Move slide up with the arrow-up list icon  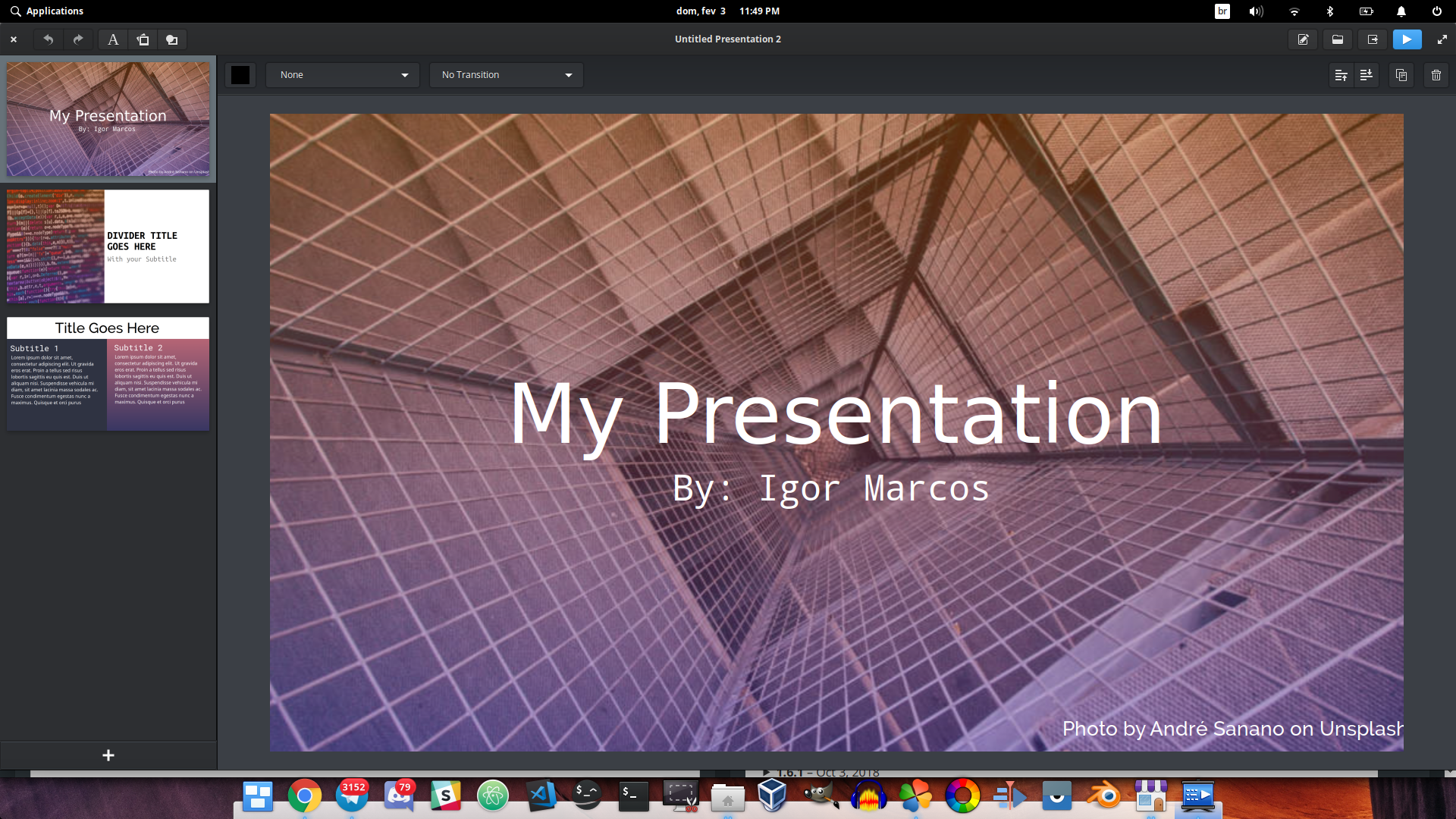(x=1341, y=75)
